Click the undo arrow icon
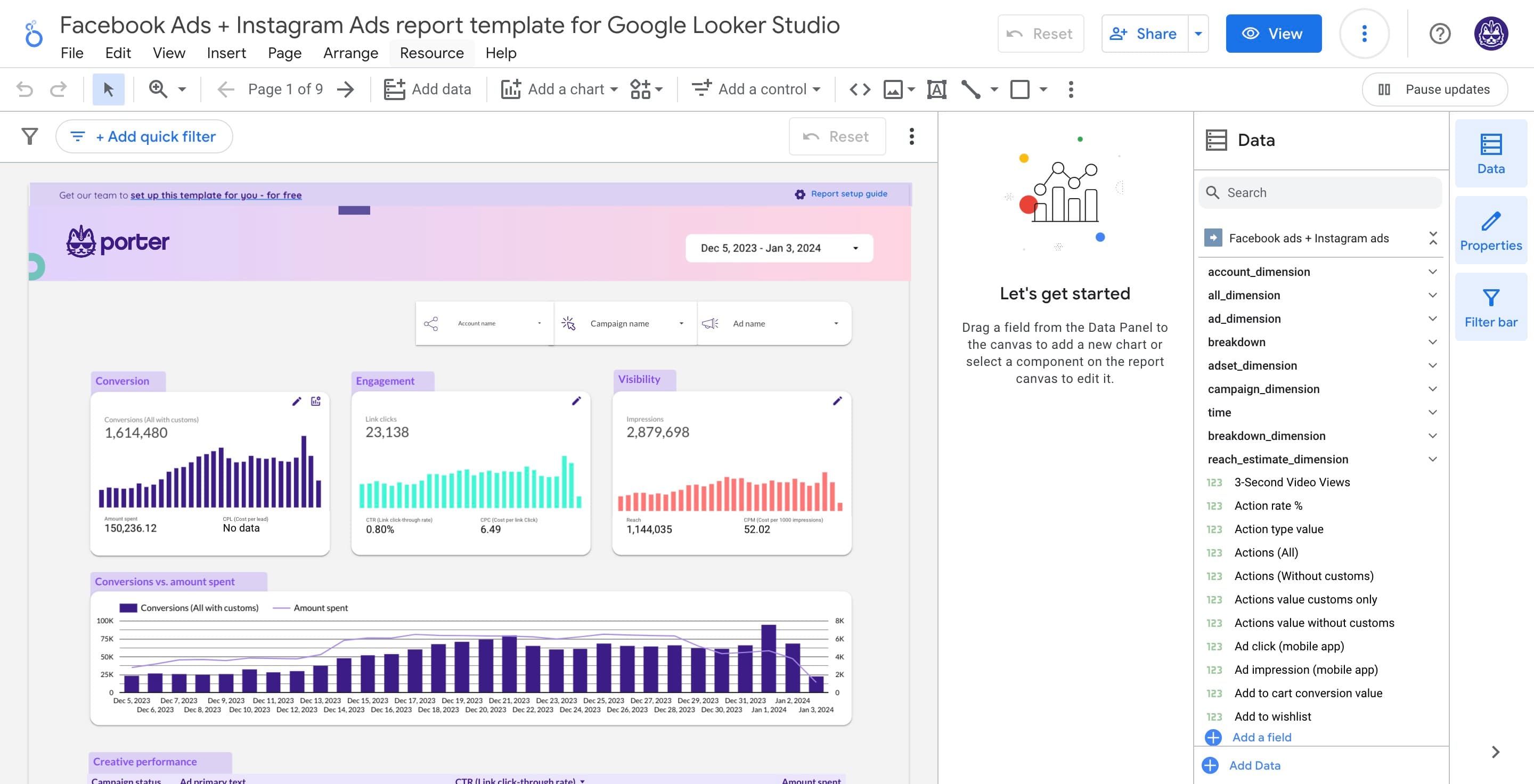Image resolution: width=1534 pixels, height=784 pixels. (25, 89)
